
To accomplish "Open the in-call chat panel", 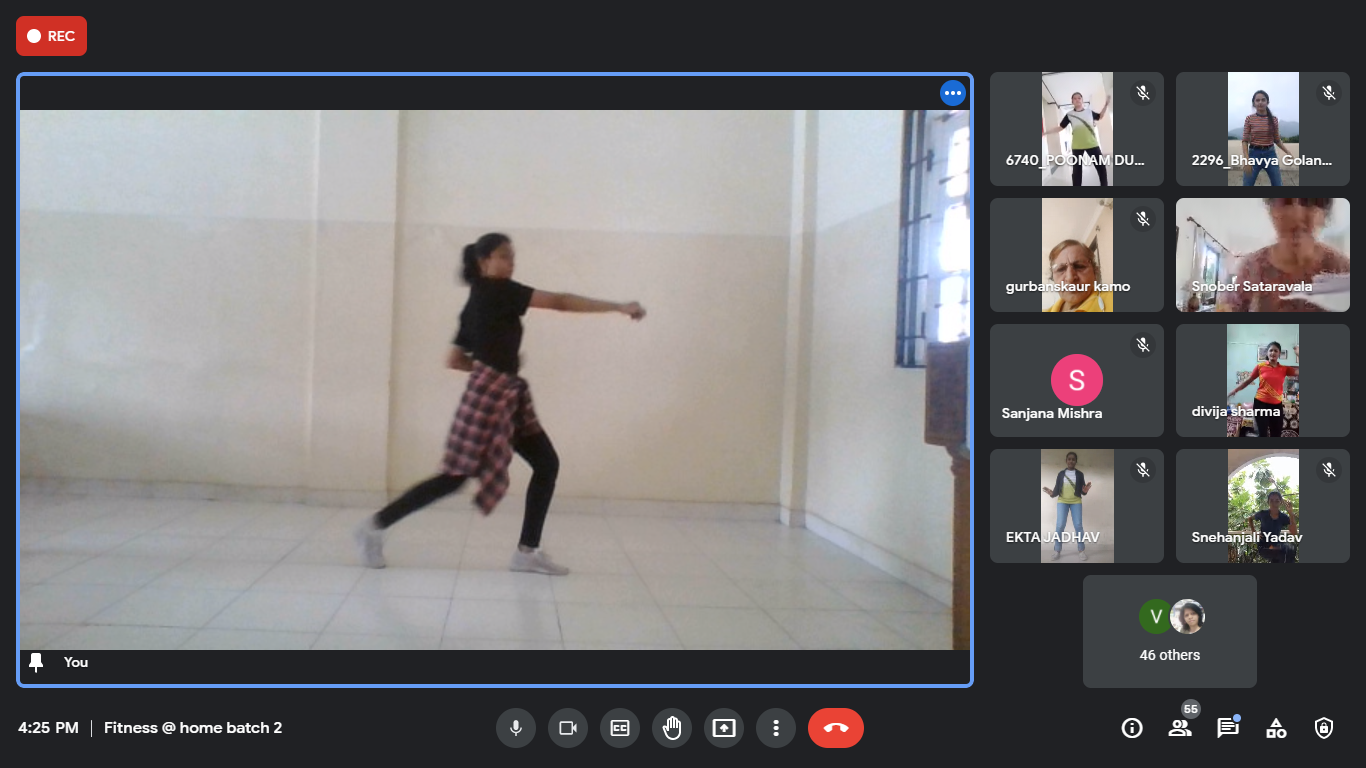I will tap(1227, 728).
